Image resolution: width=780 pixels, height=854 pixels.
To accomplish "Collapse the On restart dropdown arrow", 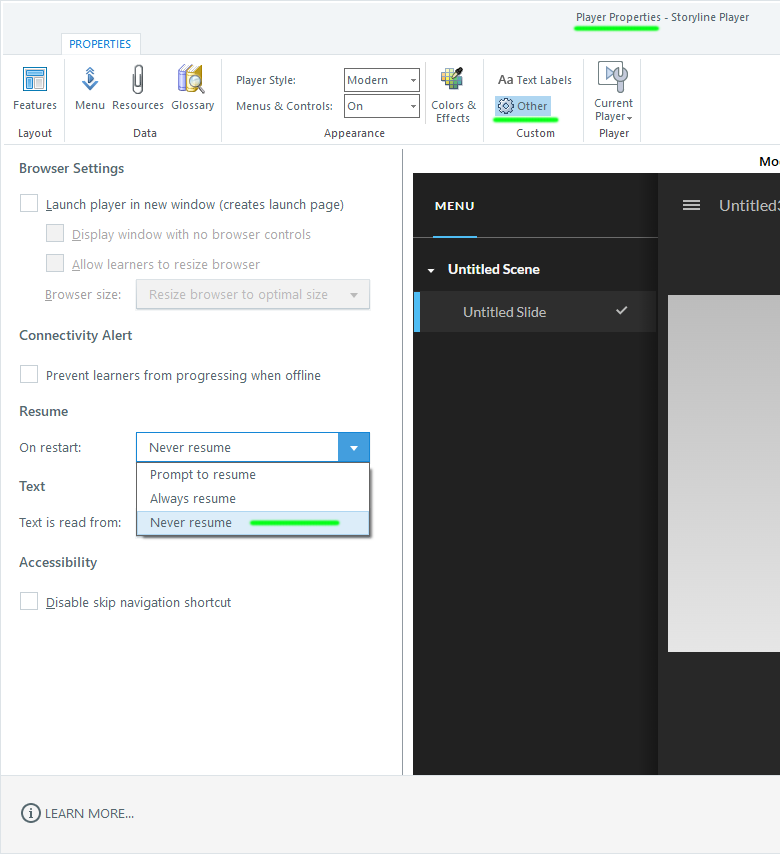I will (354, 447).
